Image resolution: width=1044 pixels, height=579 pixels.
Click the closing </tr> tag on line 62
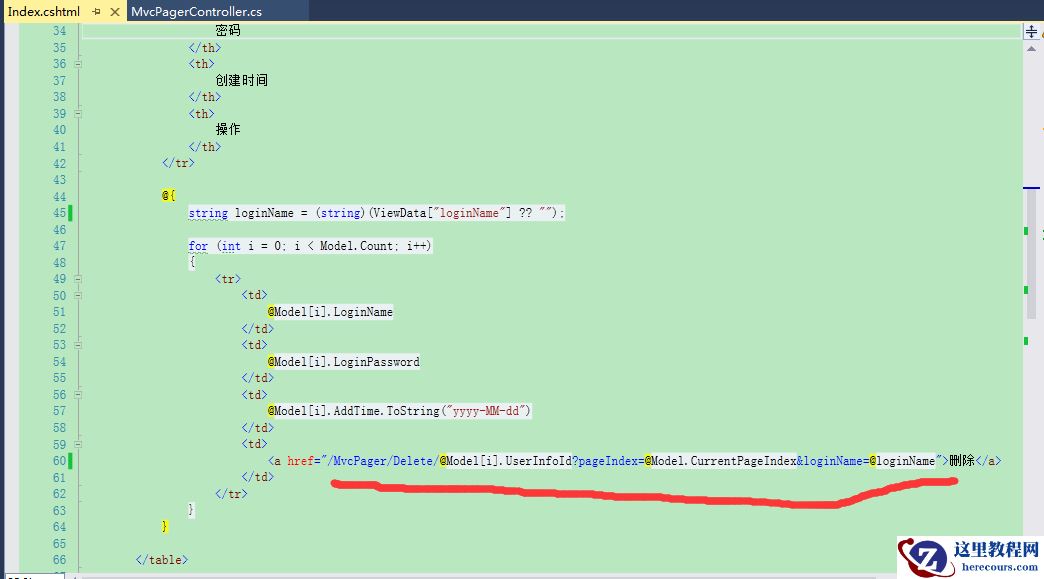(x=231, y=494)
